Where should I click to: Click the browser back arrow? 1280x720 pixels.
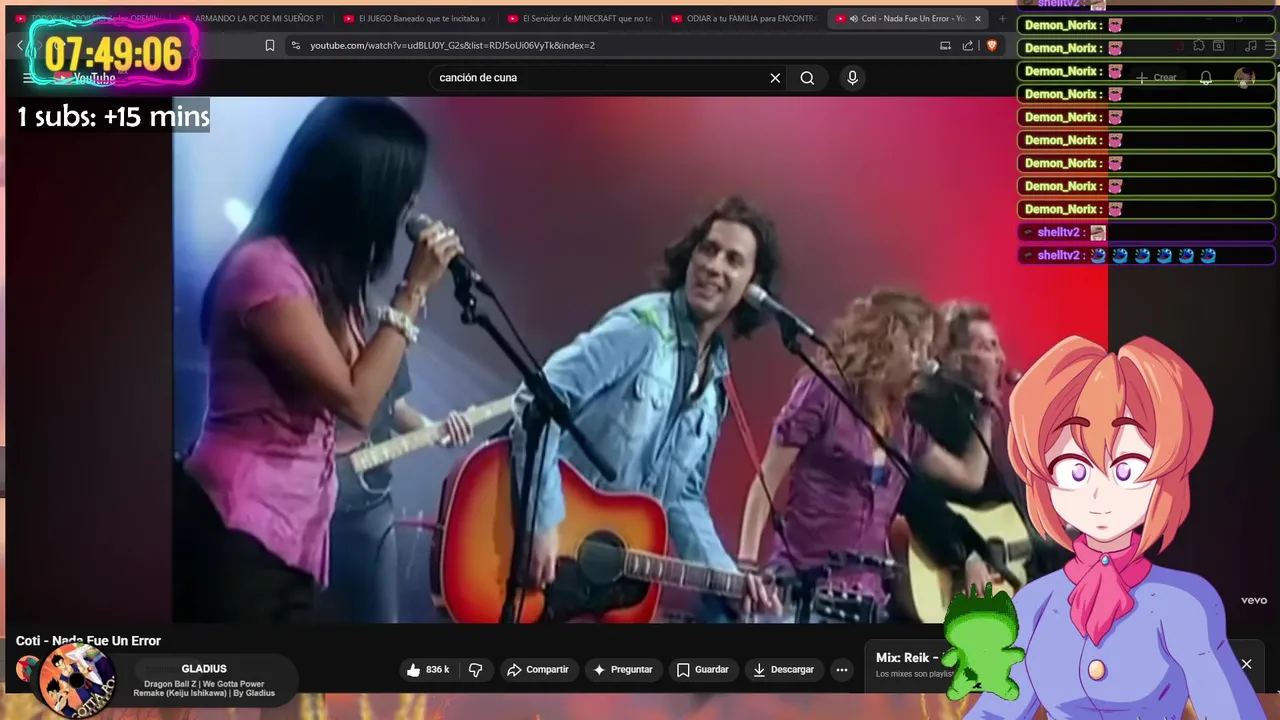coord(19,45)
